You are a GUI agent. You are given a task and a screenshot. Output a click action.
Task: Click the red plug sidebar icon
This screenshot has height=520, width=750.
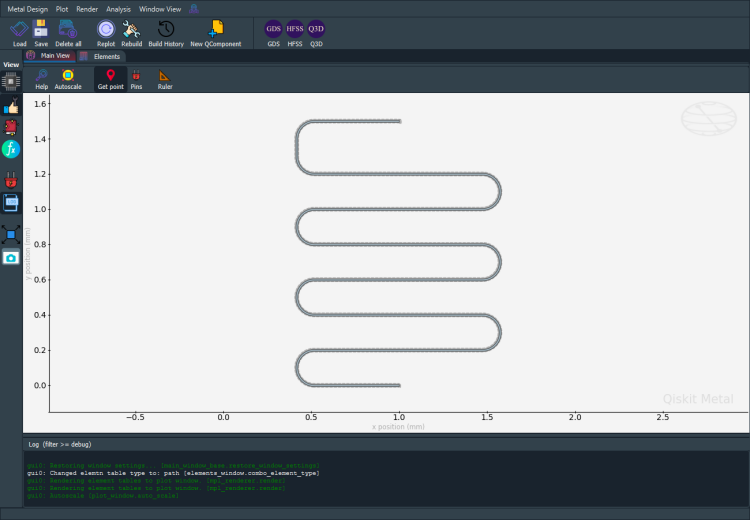[11, 180]
